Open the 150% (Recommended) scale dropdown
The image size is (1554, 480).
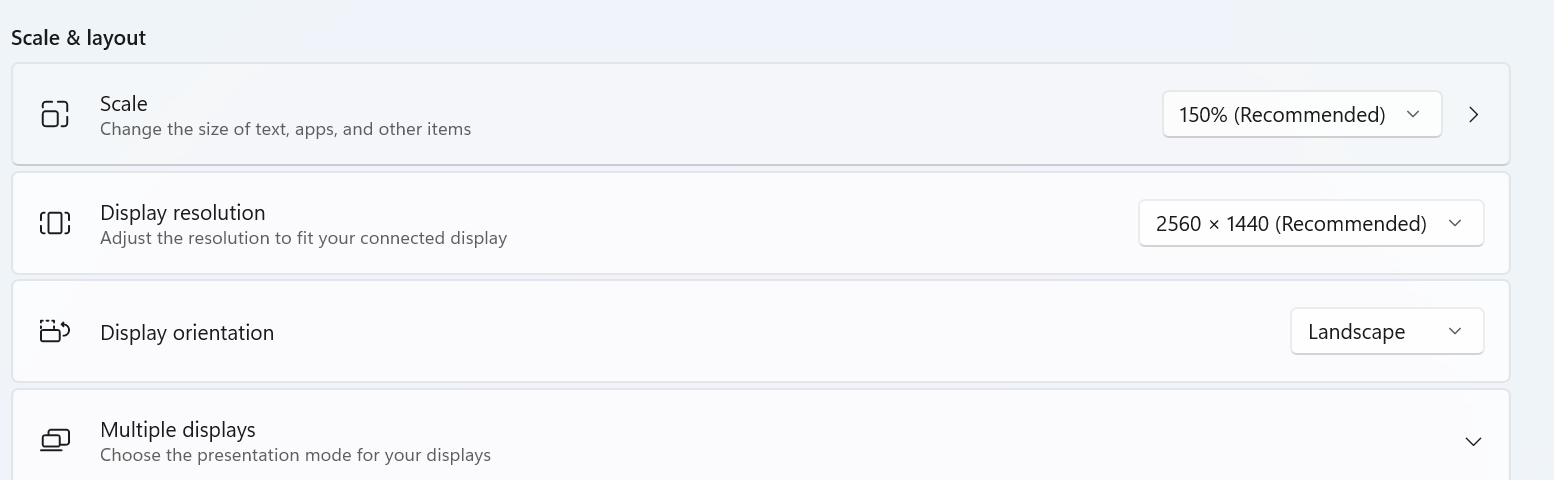click(x=1300, y=115)
